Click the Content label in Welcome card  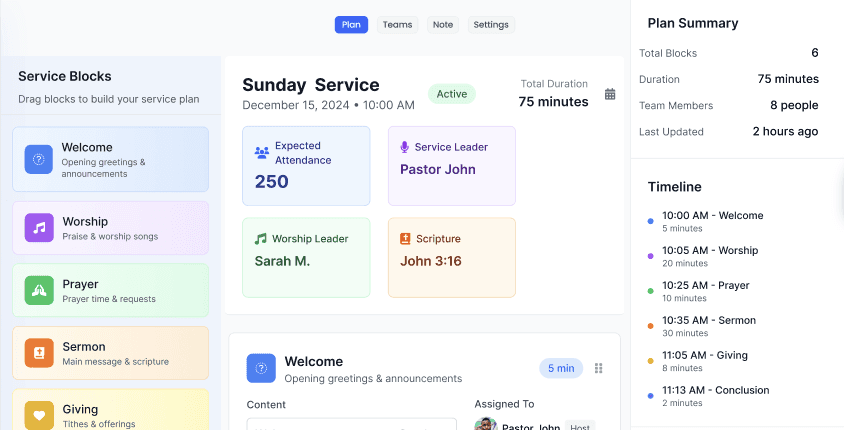pos(266,405)
